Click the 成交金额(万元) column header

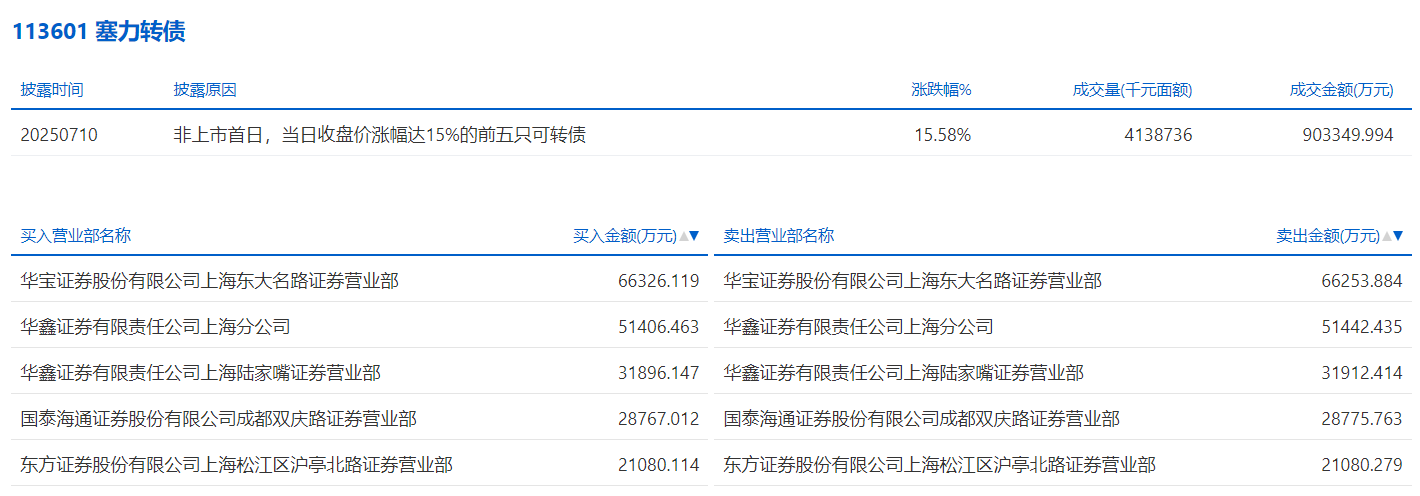click(x=1341, y=90)
